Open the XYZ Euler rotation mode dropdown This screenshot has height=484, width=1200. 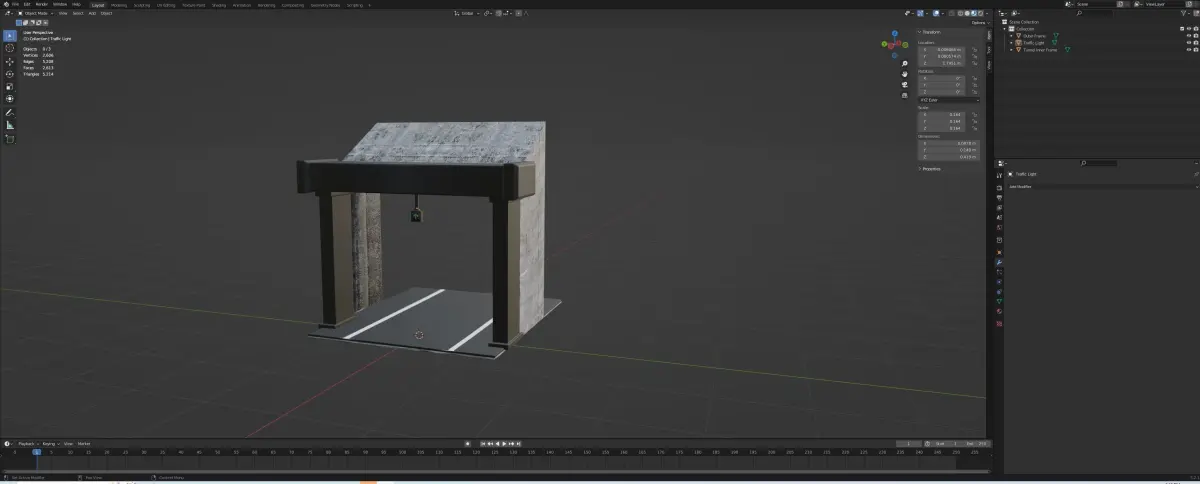tap(949, 99)
